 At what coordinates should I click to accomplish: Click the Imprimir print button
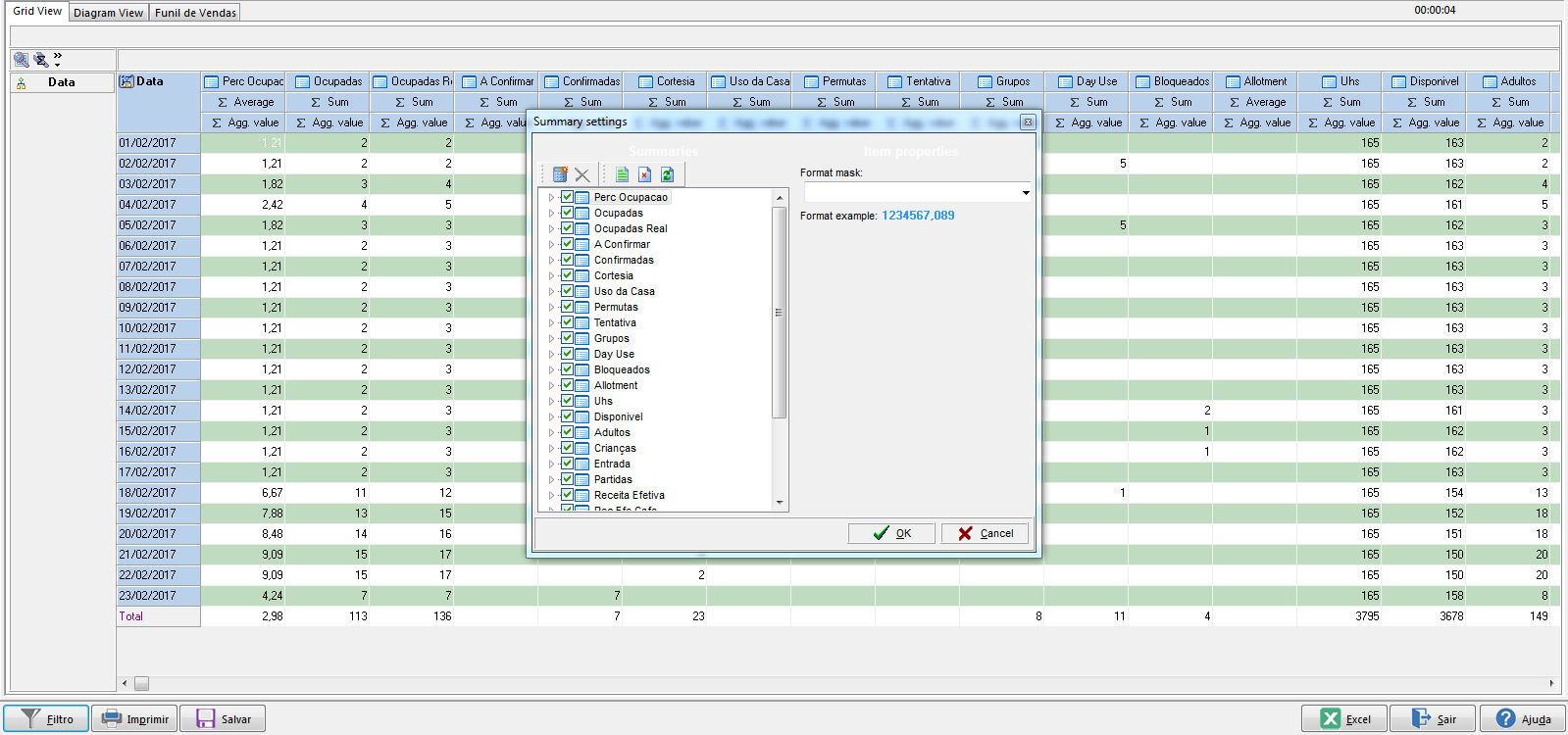[x=134, y=718]
